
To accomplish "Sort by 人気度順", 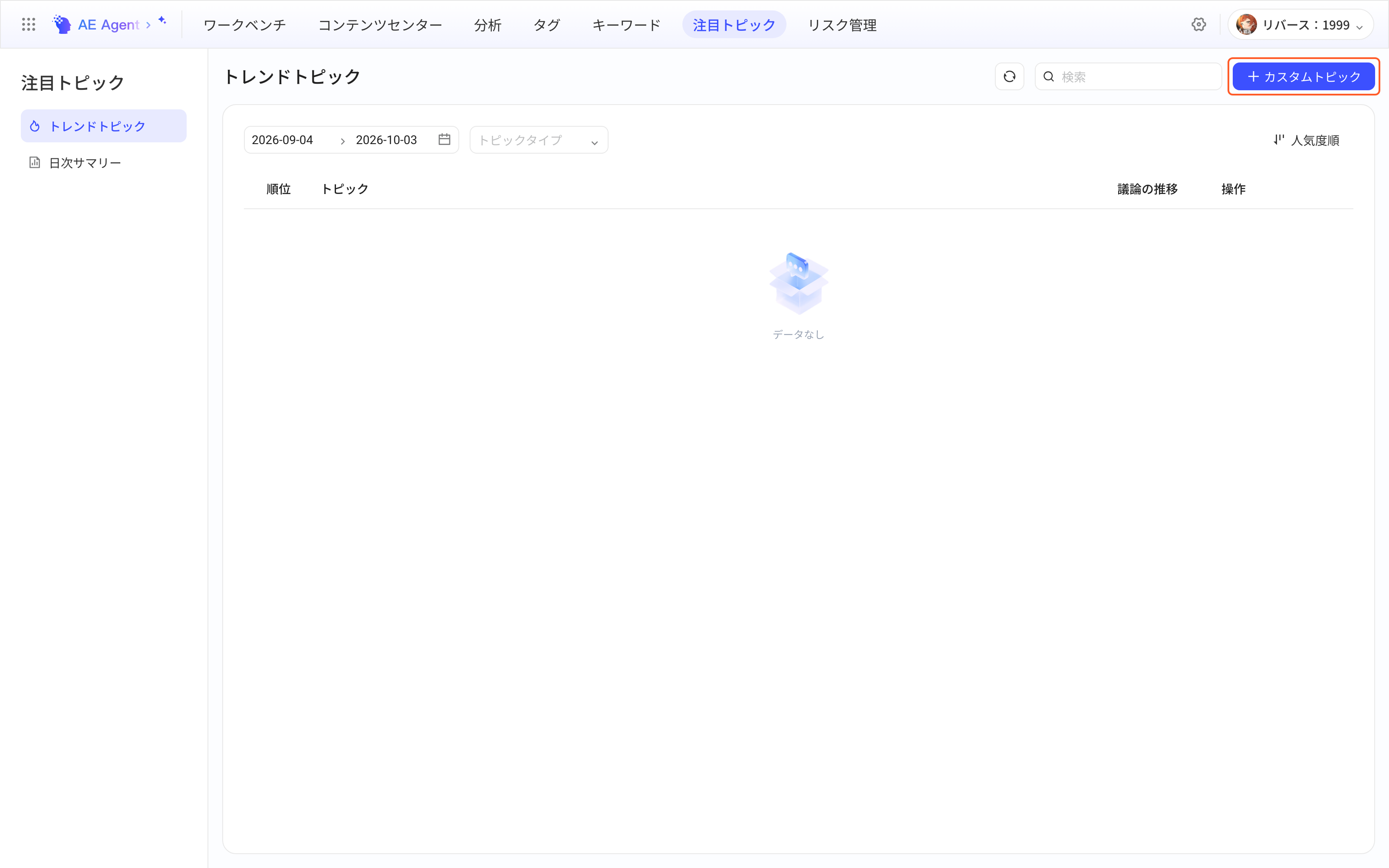I will pyautogui.click(x=1307, y=140).
